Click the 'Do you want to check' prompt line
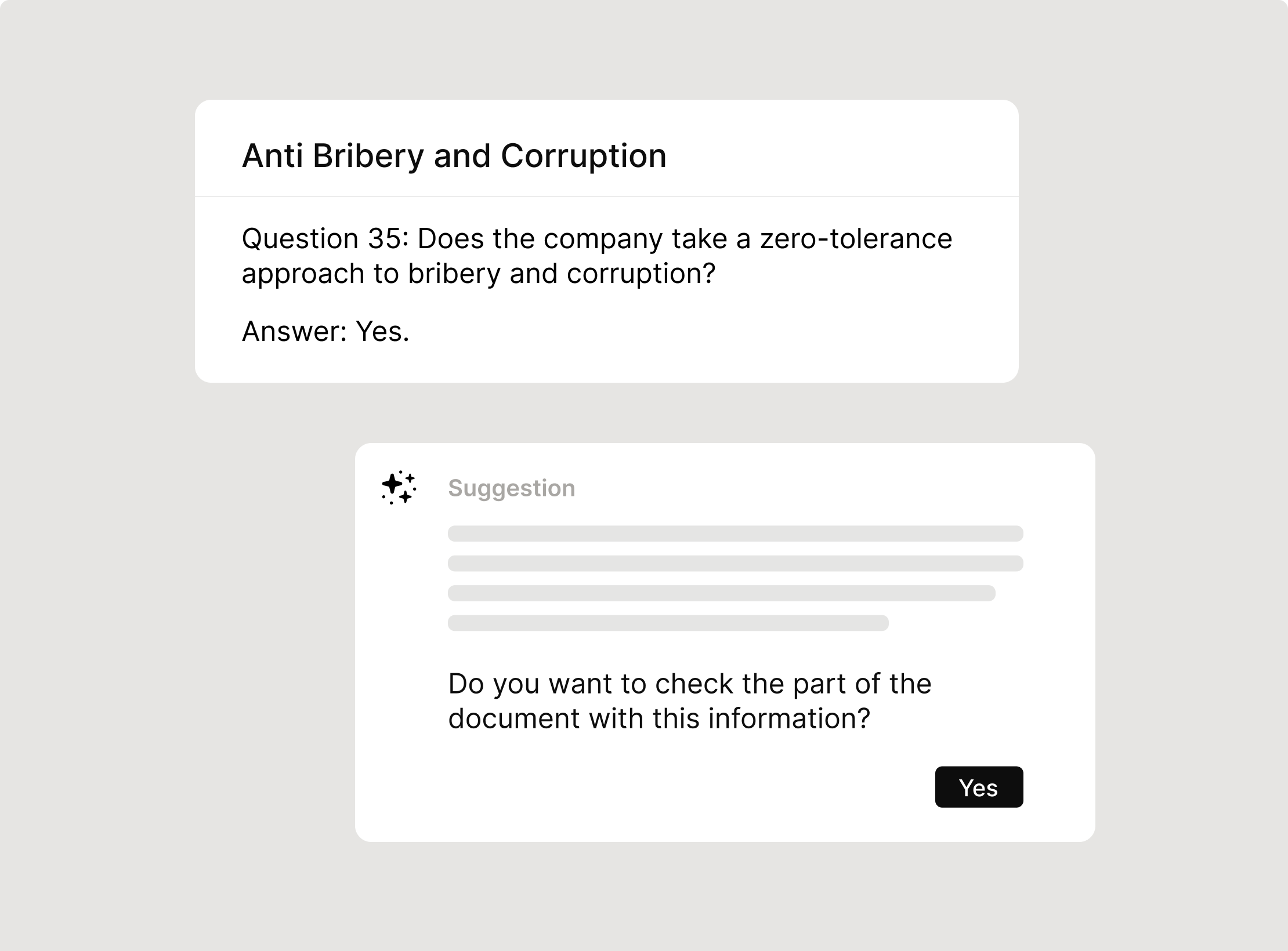Screen dimensions: 1288x951 (690, 684)
